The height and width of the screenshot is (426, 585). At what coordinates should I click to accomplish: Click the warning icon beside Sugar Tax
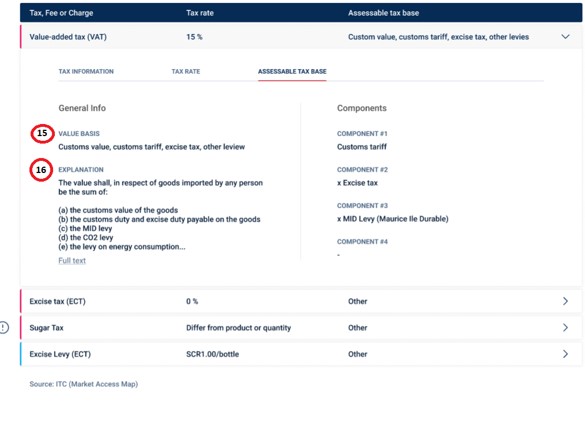(x=4, y=328)
